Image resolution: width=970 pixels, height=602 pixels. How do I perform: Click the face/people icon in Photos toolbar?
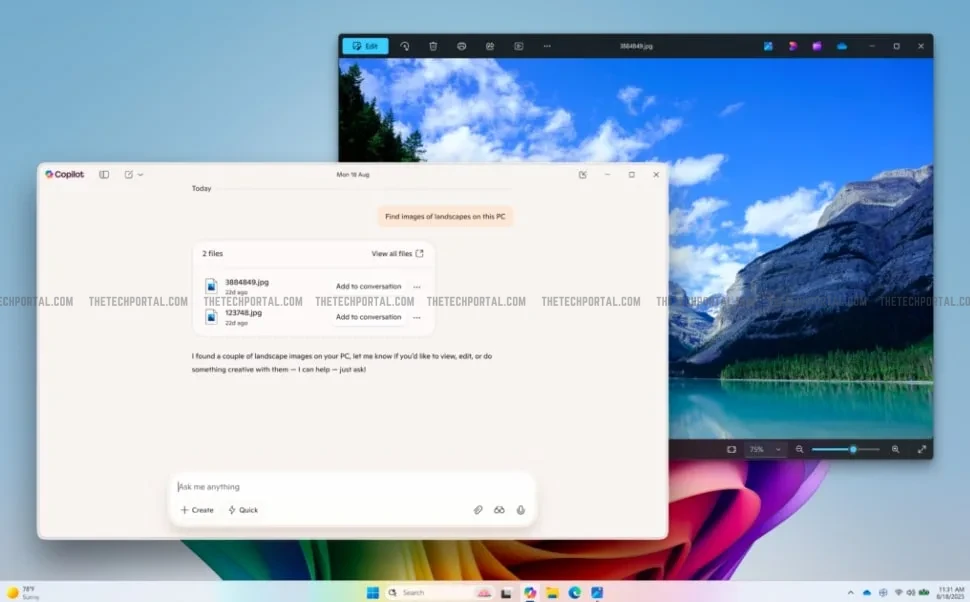(490, 46)
